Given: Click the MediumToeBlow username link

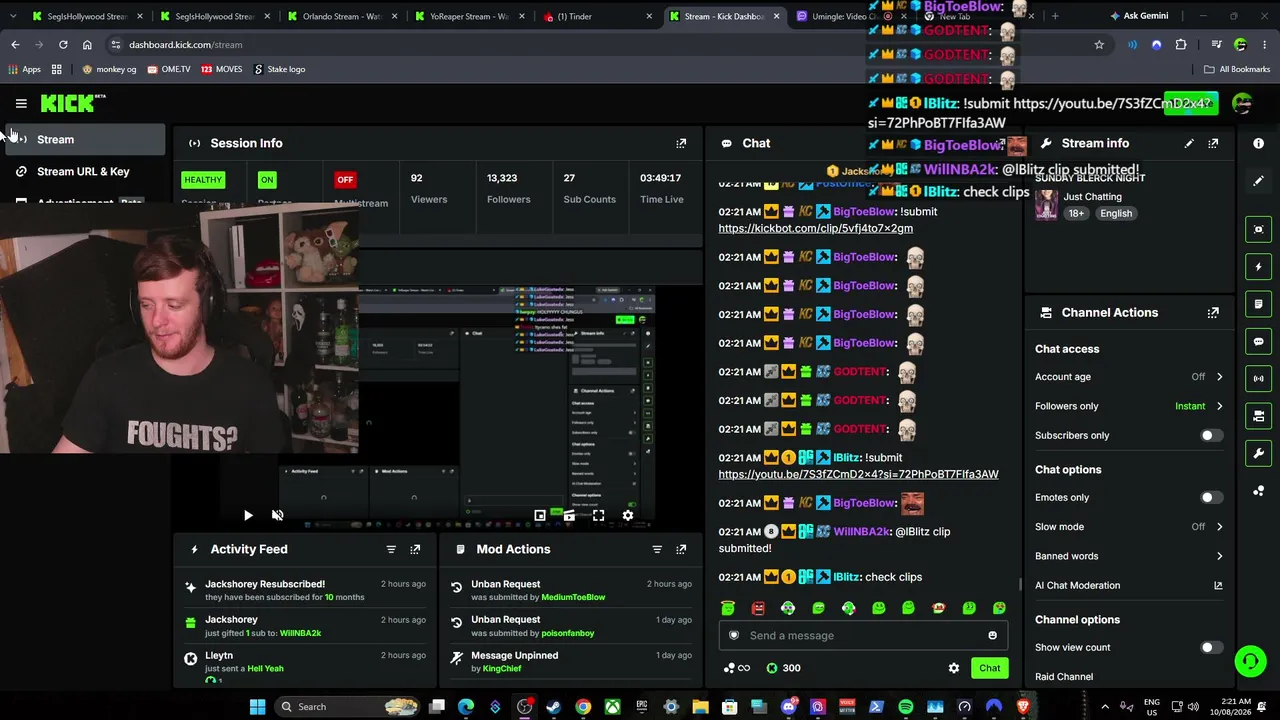Looking at the screenshot, I should [573, 598].
